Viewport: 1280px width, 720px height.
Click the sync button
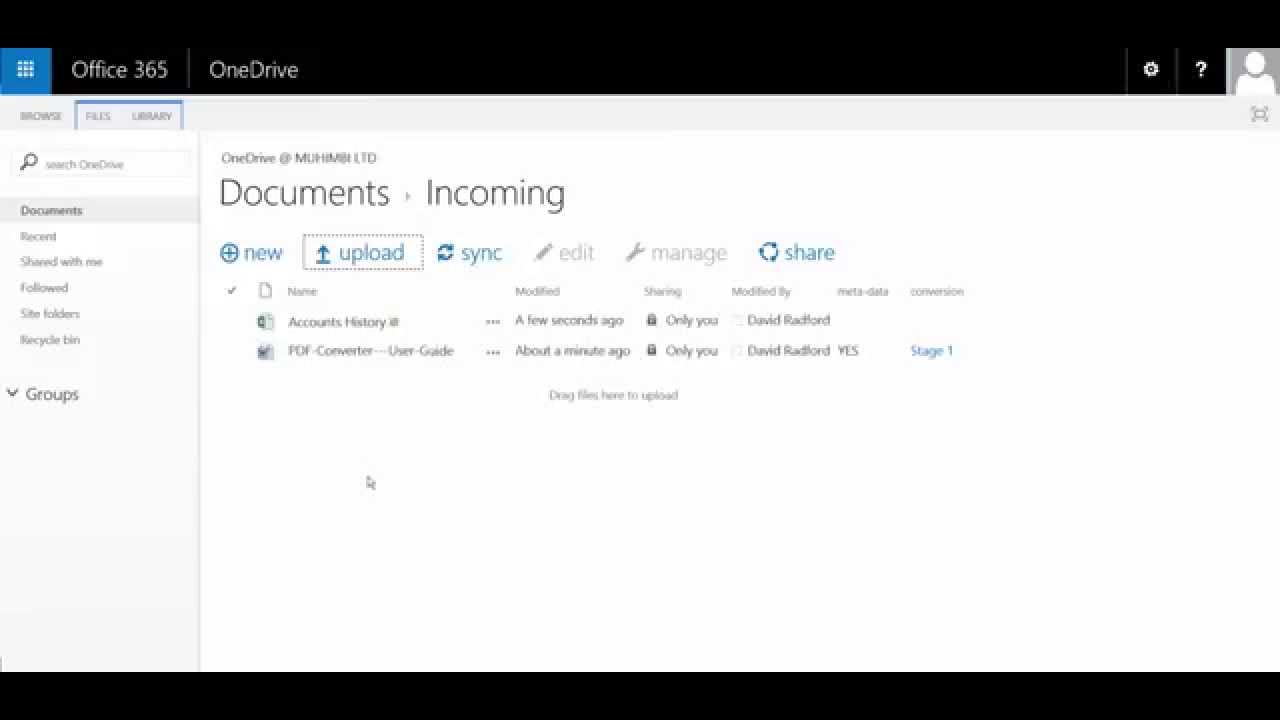coord(469,253)
